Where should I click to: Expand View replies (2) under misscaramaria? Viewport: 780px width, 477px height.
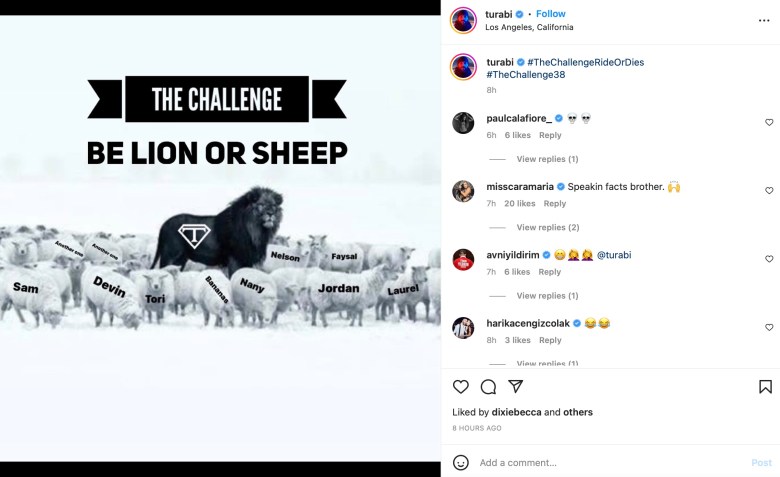point(548,227)
